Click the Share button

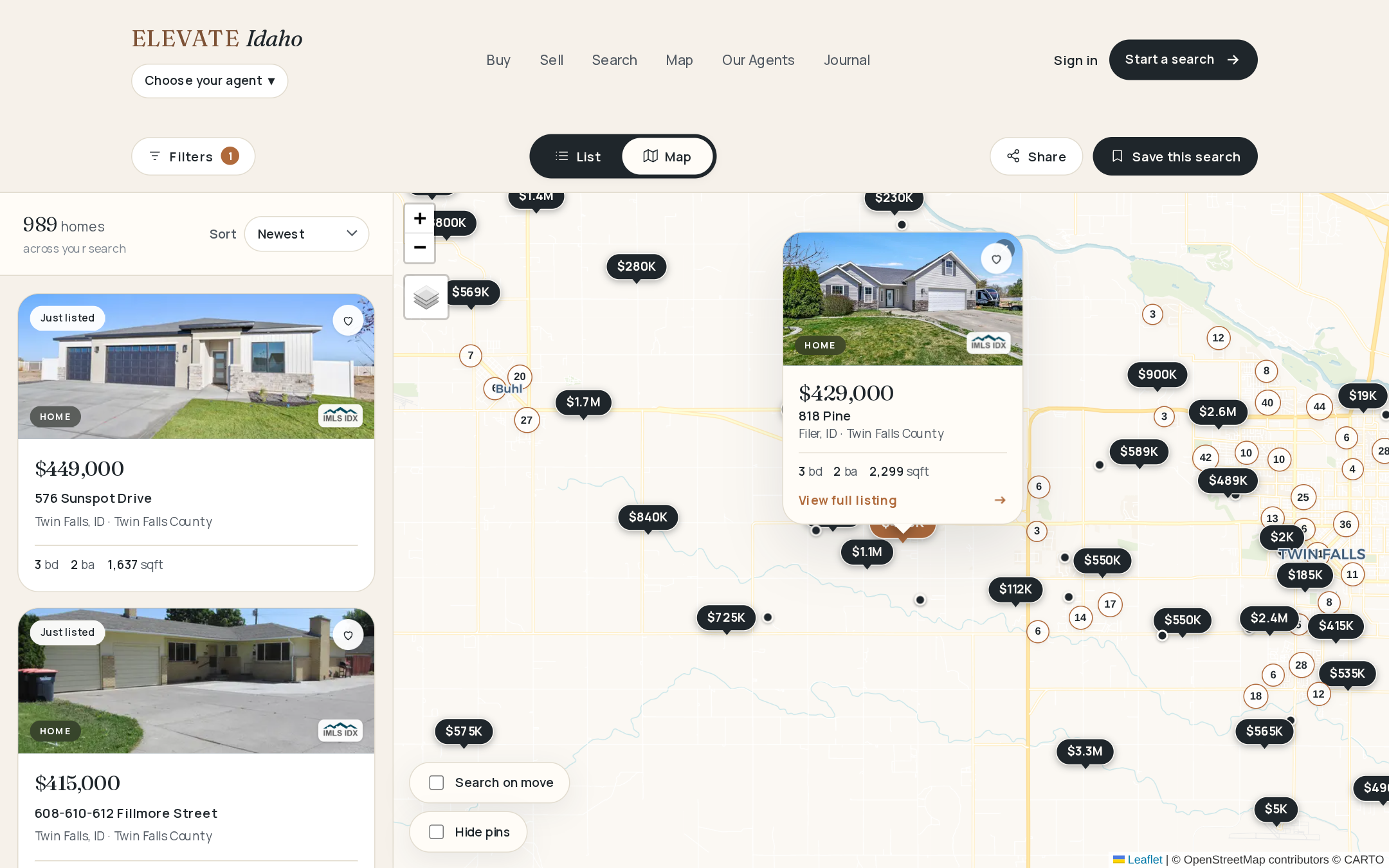(x=1037, y=156)
